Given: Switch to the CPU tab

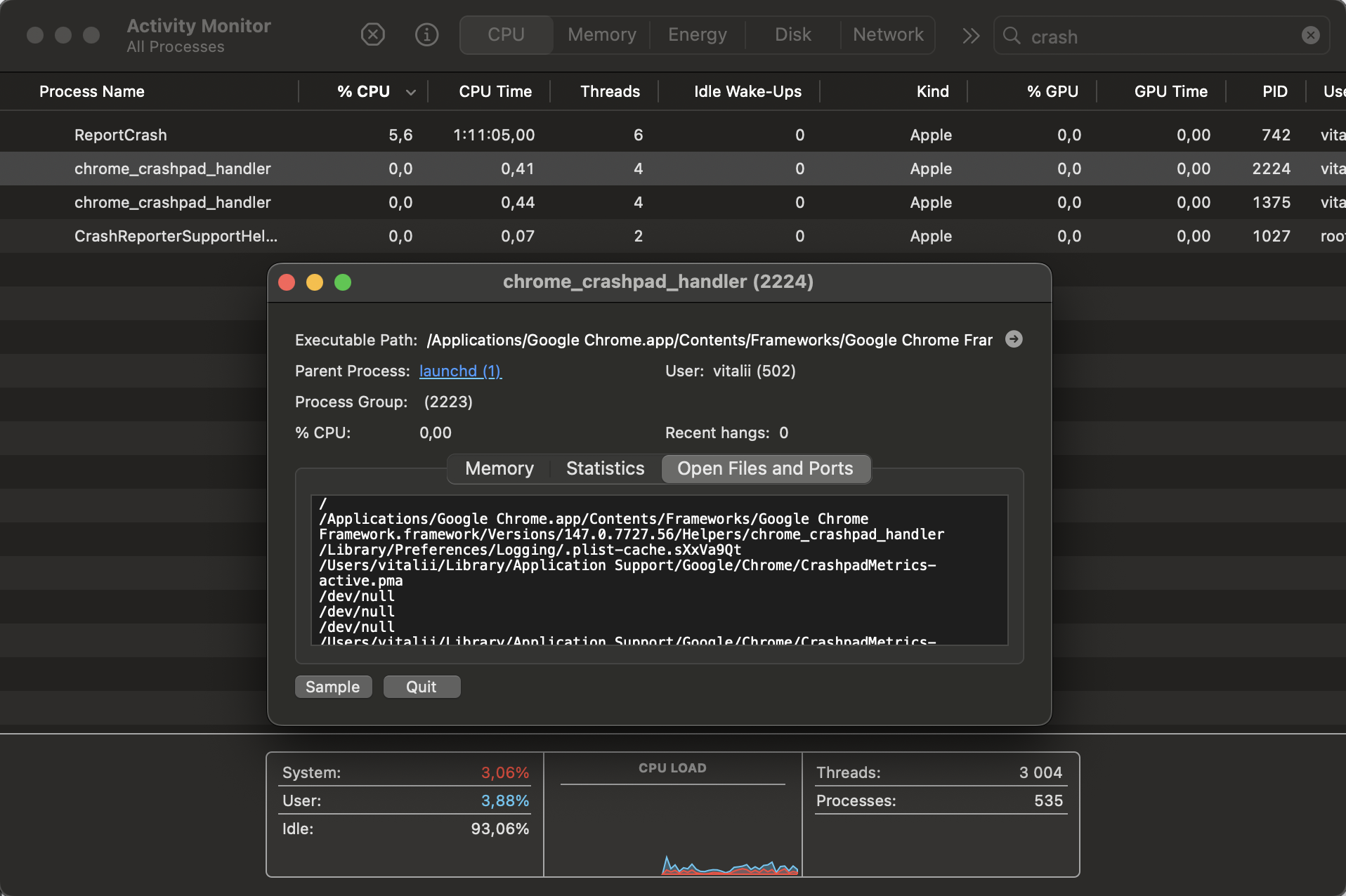Looking at the screenshot, I should (x=506, y=34).
